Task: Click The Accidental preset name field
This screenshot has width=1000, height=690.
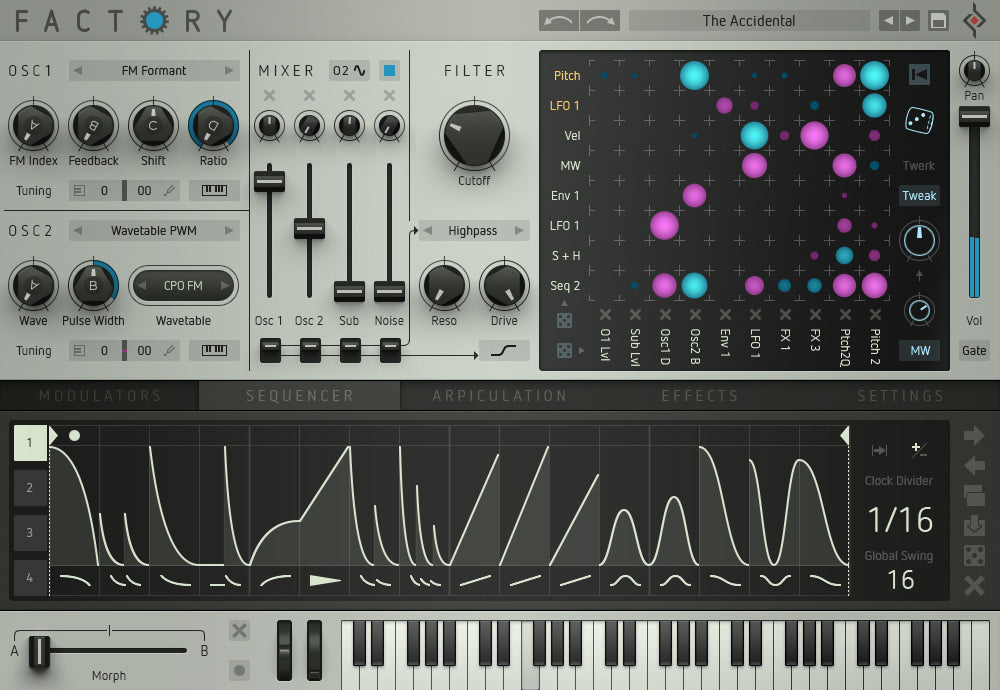Action: pyautogui.click(x=748, y=20)
